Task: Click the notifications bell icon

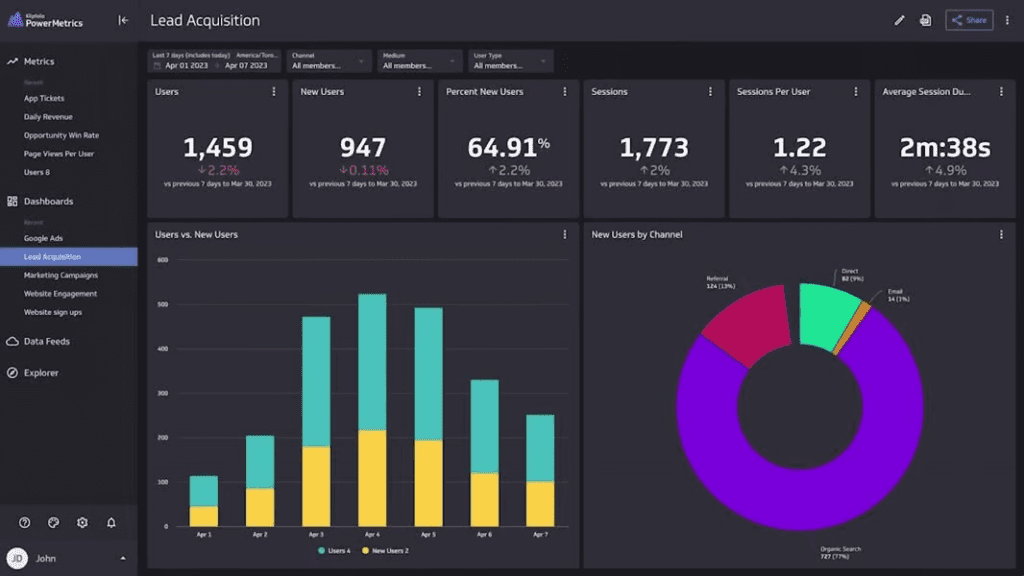Action: click(111, 522)
